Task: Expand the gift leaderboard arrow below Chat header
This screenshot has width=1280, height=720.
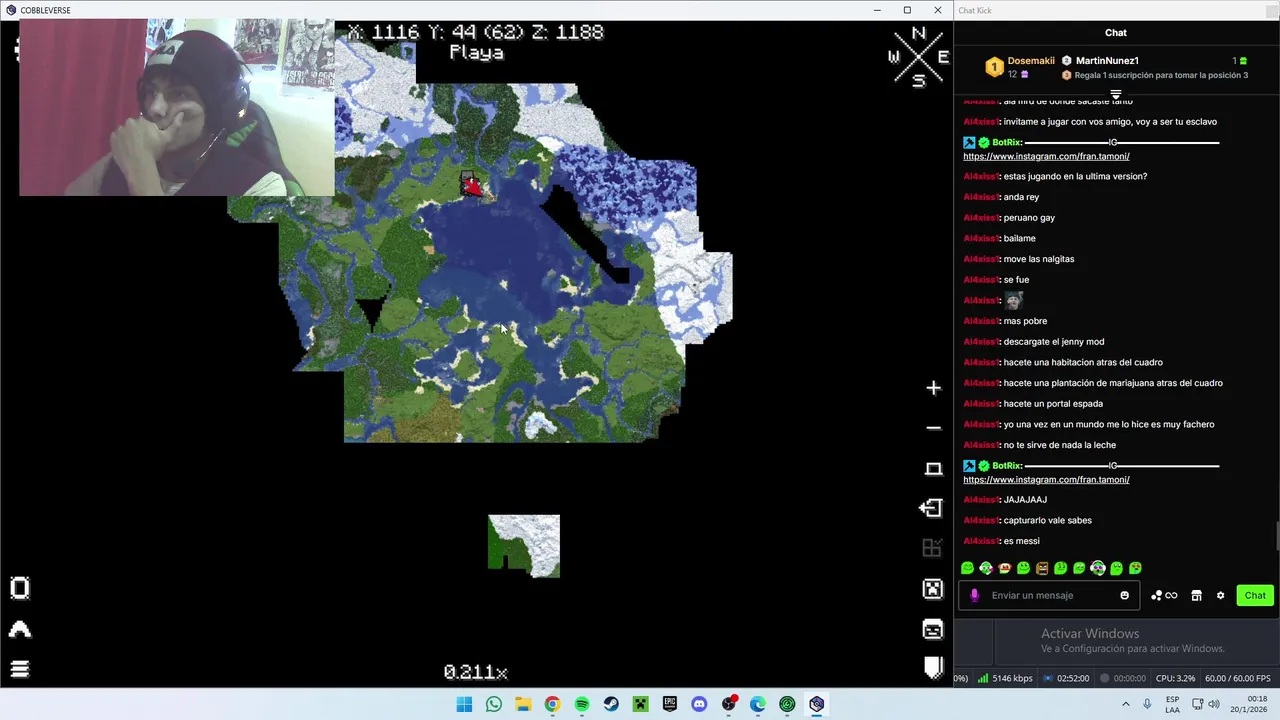Action: tap(1116, 94)
